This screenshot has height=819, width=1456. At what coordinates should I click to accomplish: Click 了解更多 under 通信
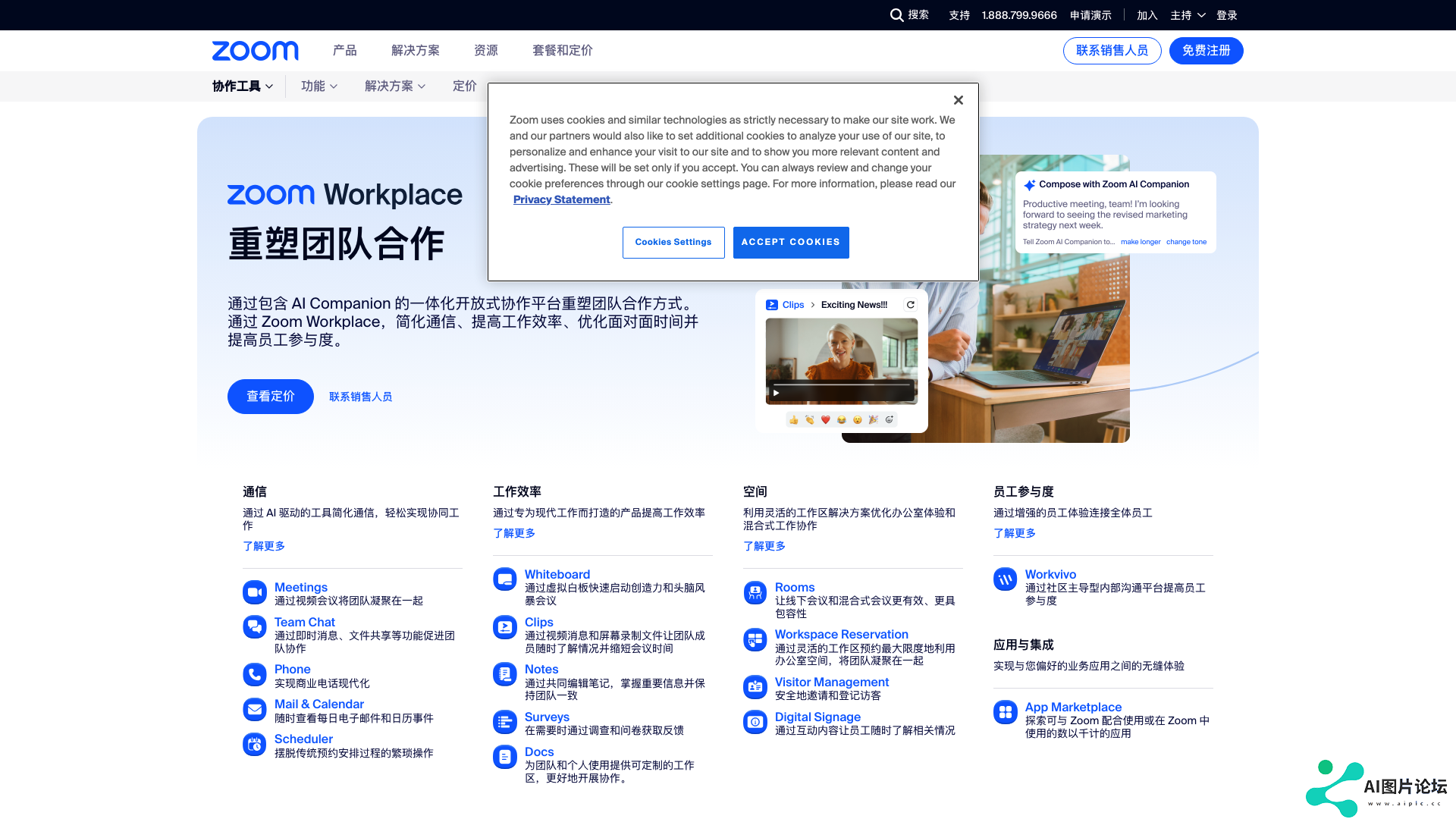coord(264,546)
